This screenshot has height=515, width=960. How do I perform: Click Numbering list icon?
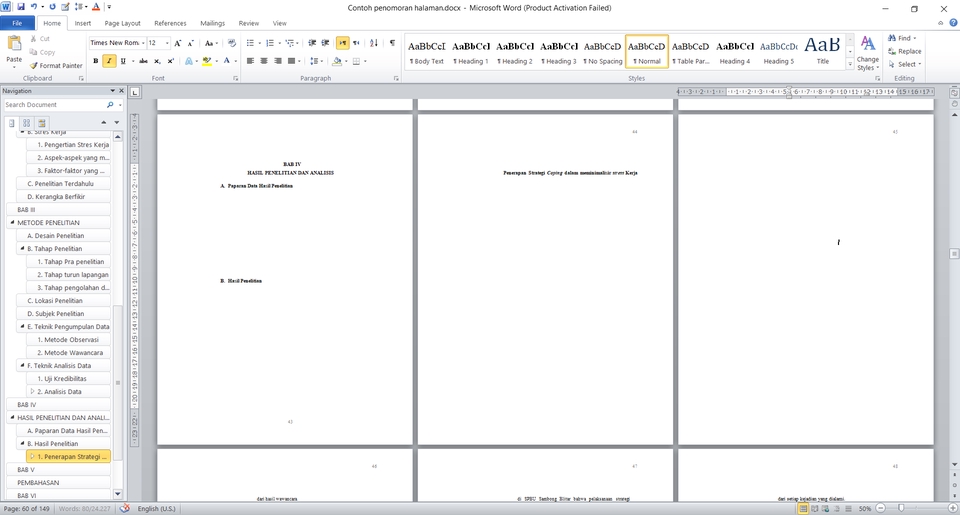[269, 43]
